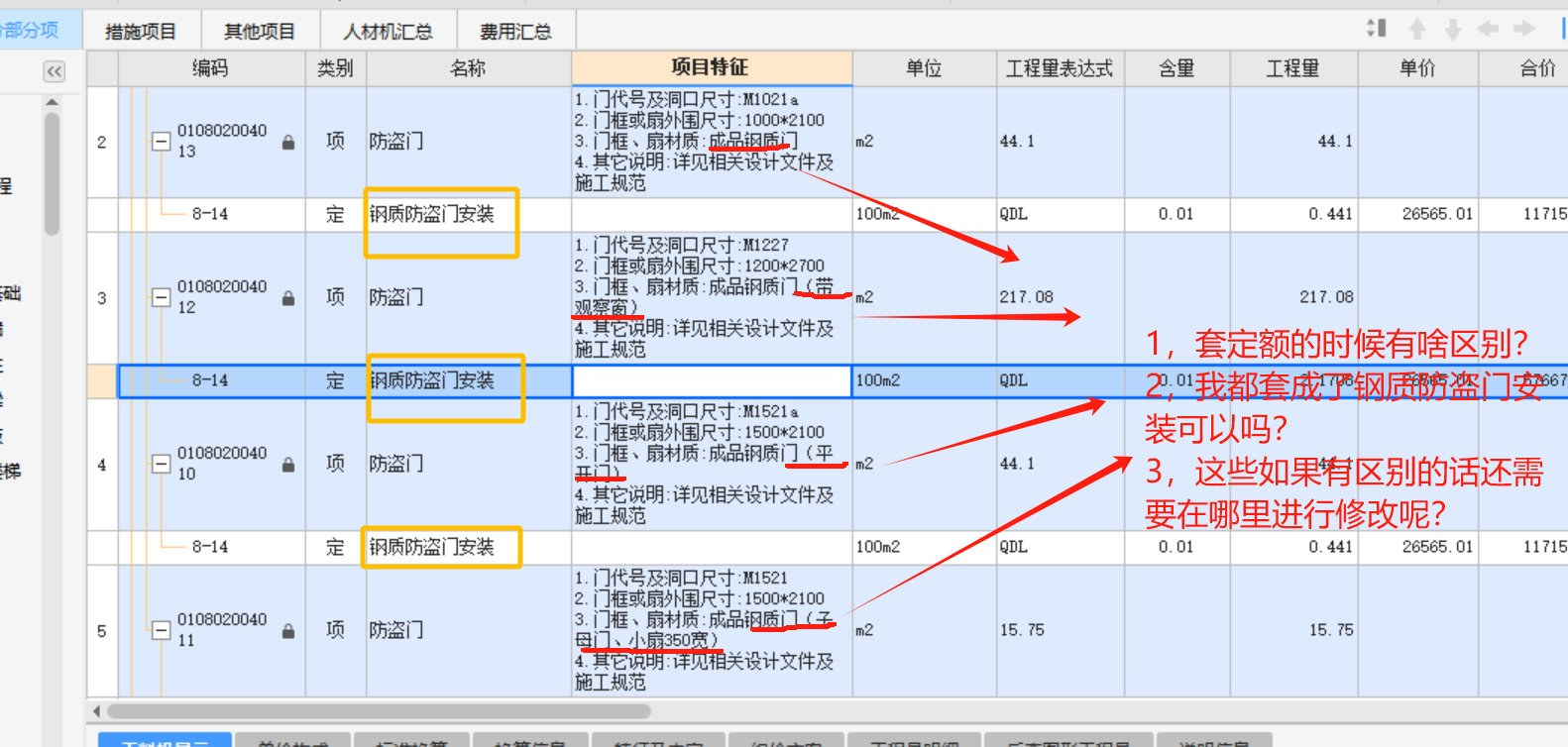Screen dimensions: 1568x747
Task: Click lock icon on row 010802004012
Action: (x=288, y=297)
